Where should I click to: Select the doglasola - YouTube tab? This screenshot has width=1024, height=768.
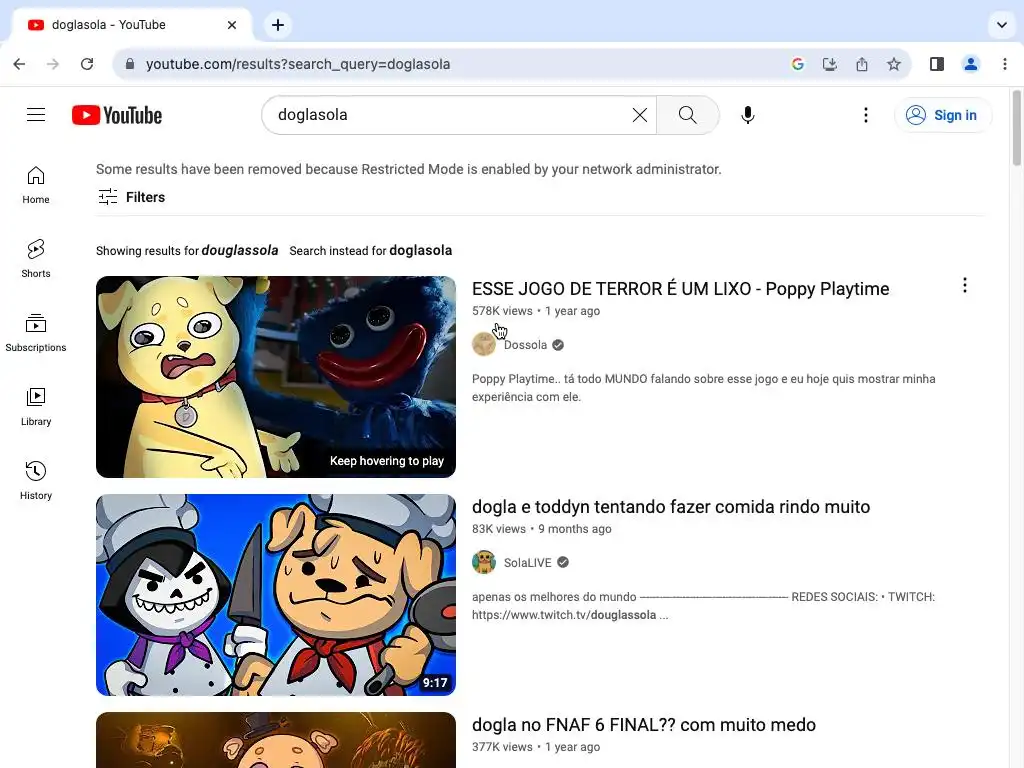131,25
